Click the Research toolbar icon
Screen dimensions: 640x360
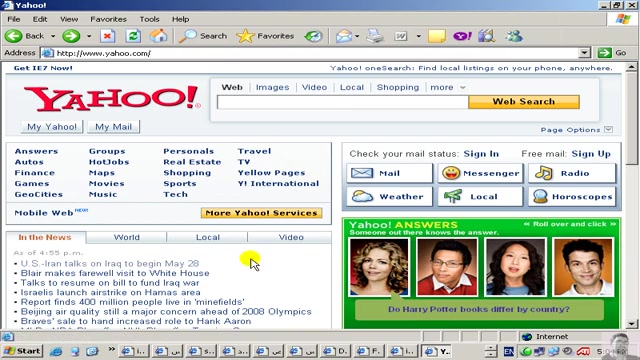487,36
